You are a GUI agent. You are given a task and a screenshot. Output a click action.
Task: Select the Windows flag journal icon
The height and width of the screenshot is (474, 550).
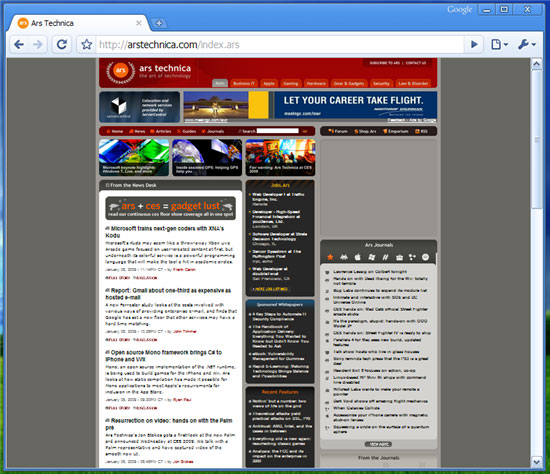pyautogui.click(x=371, y=257)
